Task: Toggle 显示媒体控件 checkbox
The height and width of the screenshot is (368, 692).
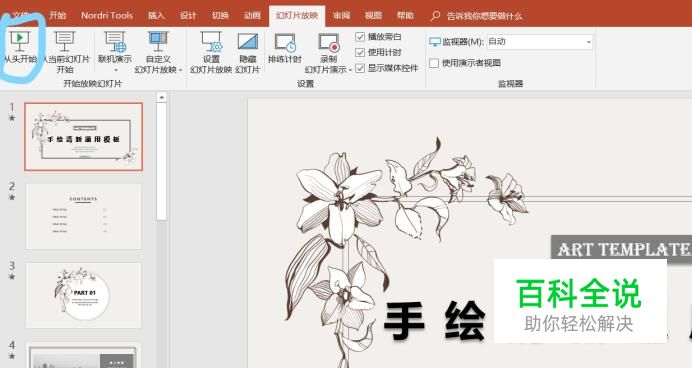Action: tap(360, 68)
